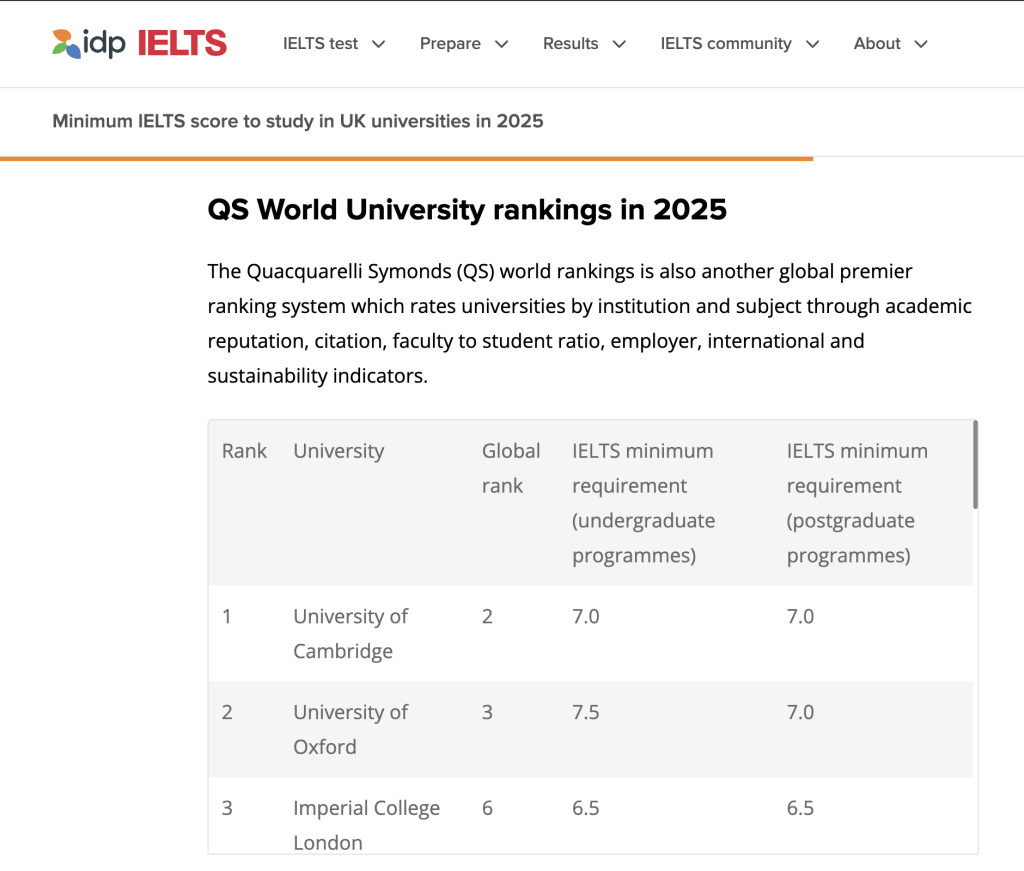Click Imperial College London in the table
The width and height of the screenshot is (1024, 871).
coord(366,824)
